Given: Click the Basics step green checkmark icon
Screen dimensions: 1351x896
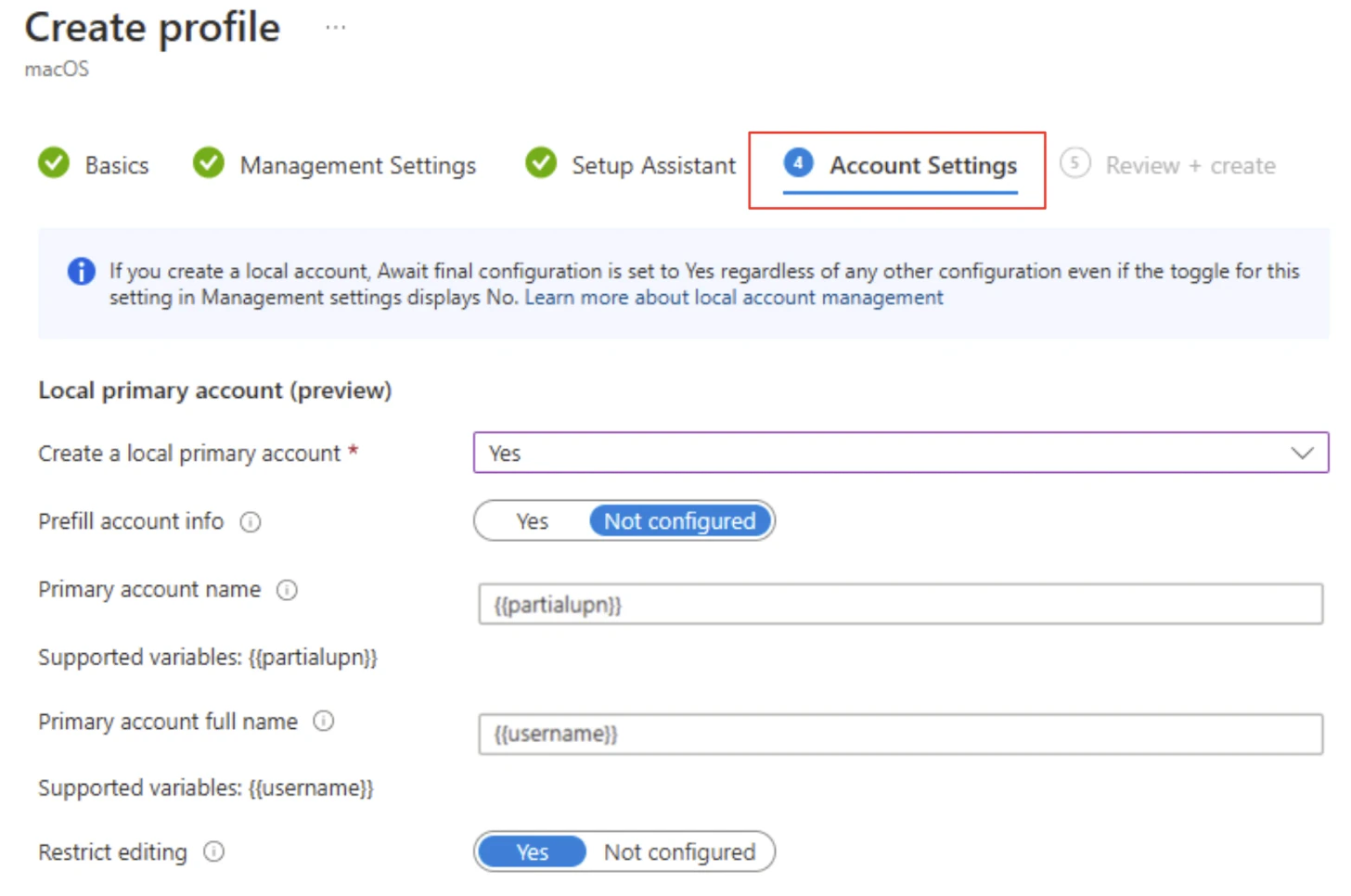Looking at the screenshot, I should tap(54, 163).
